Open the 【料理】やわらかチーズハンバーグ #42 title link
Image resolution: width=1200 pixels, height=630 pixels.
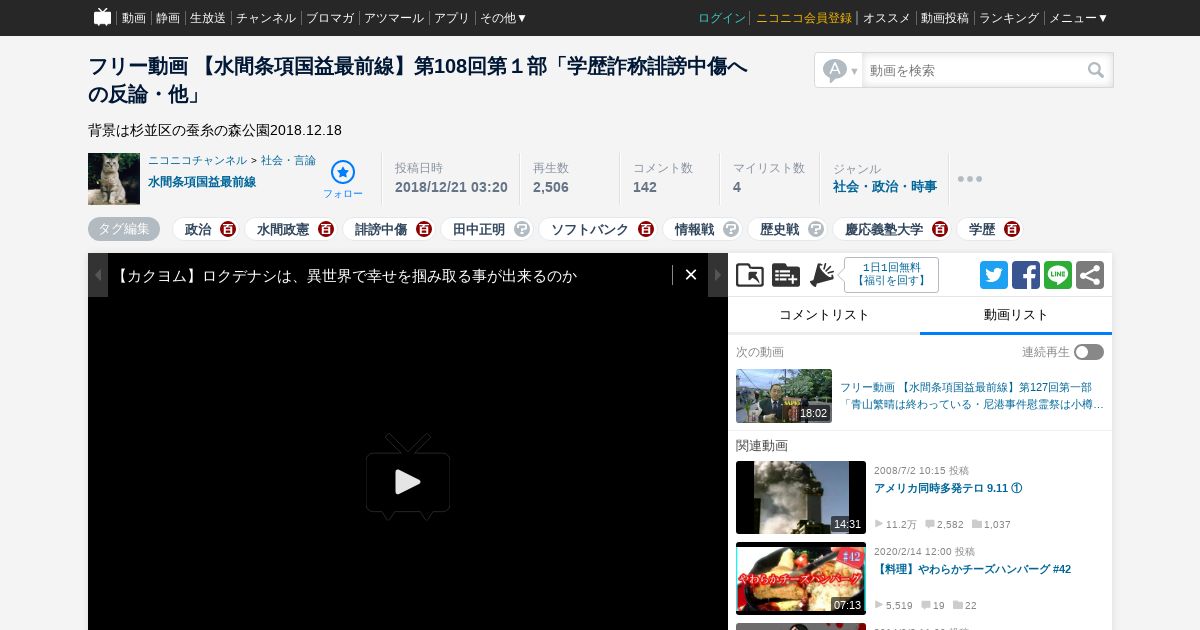coord(972,570)
